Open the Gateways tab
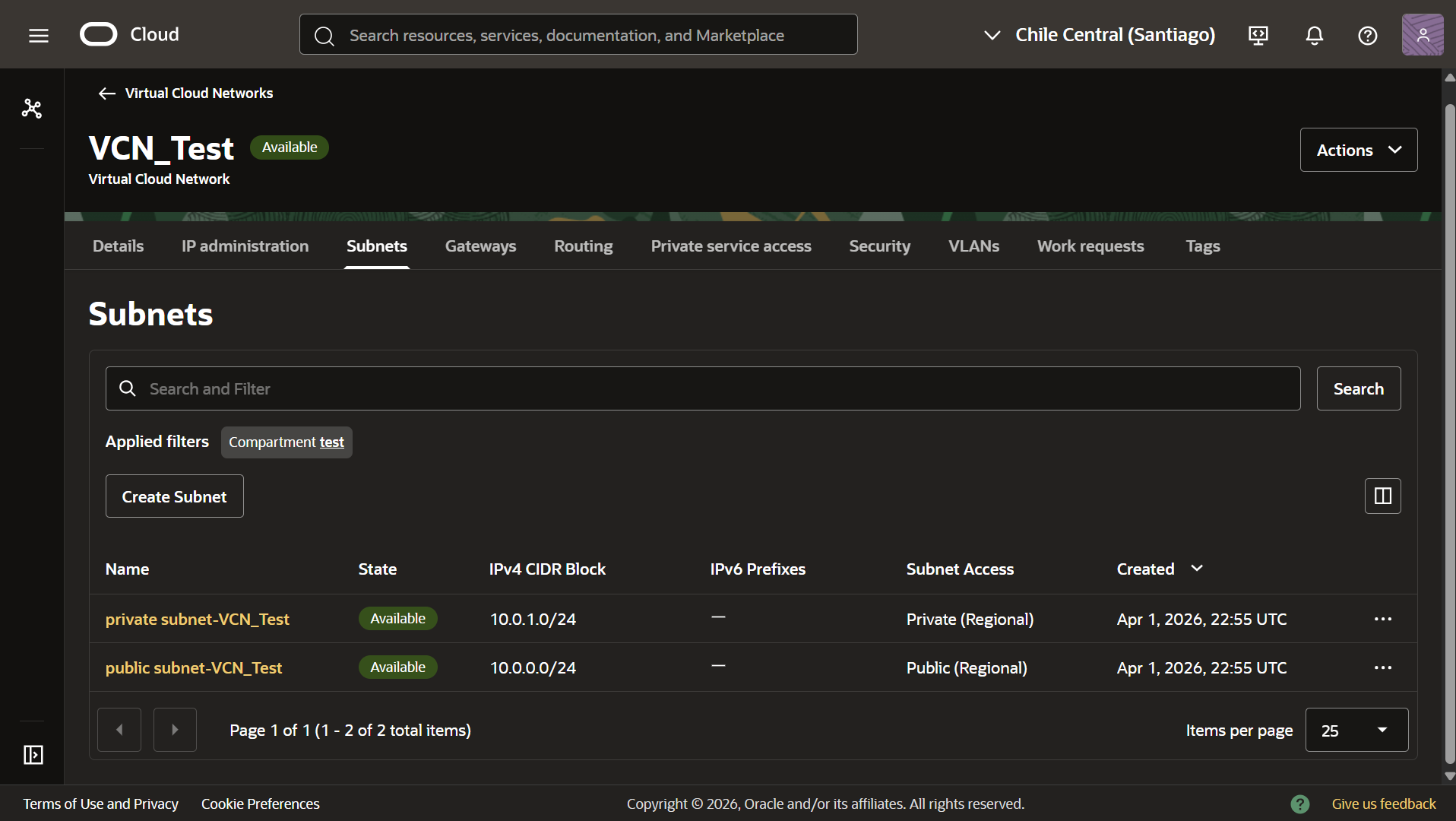The width and height of the screenshot is (1456, 821). click(x=480, y=246)
